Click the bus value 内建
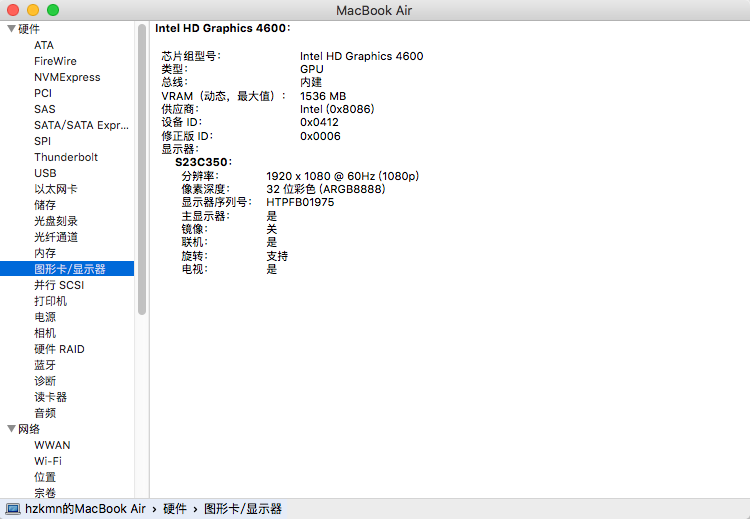The image size is (750, 519). [311, 82]
